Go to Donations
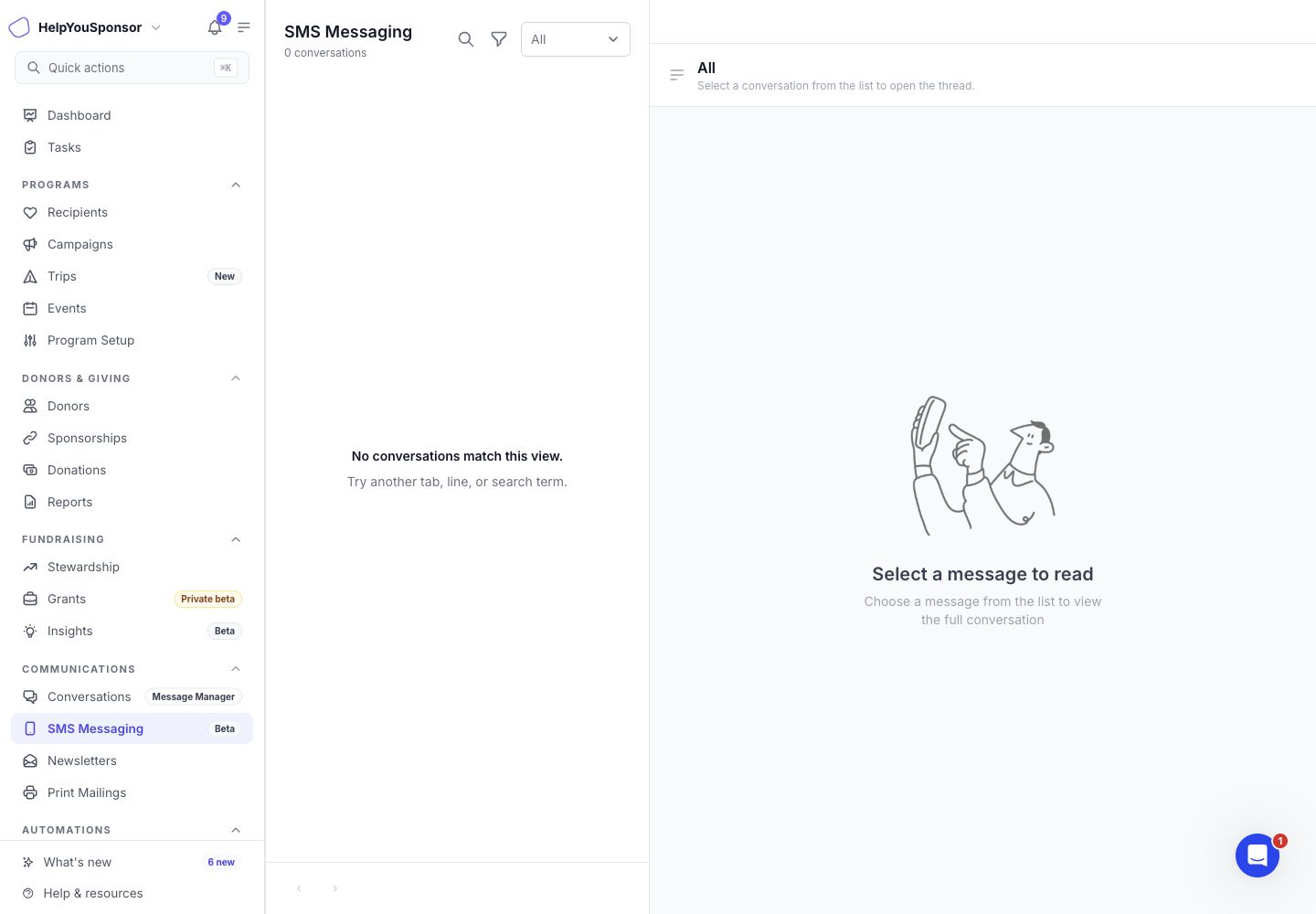The image size is (1316, 914). 132,470
